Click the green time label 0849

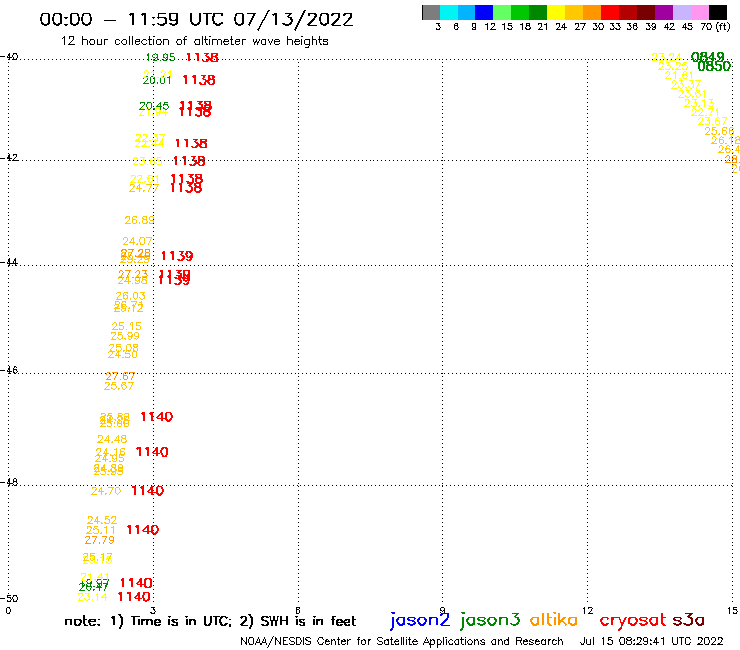point(707,57)
